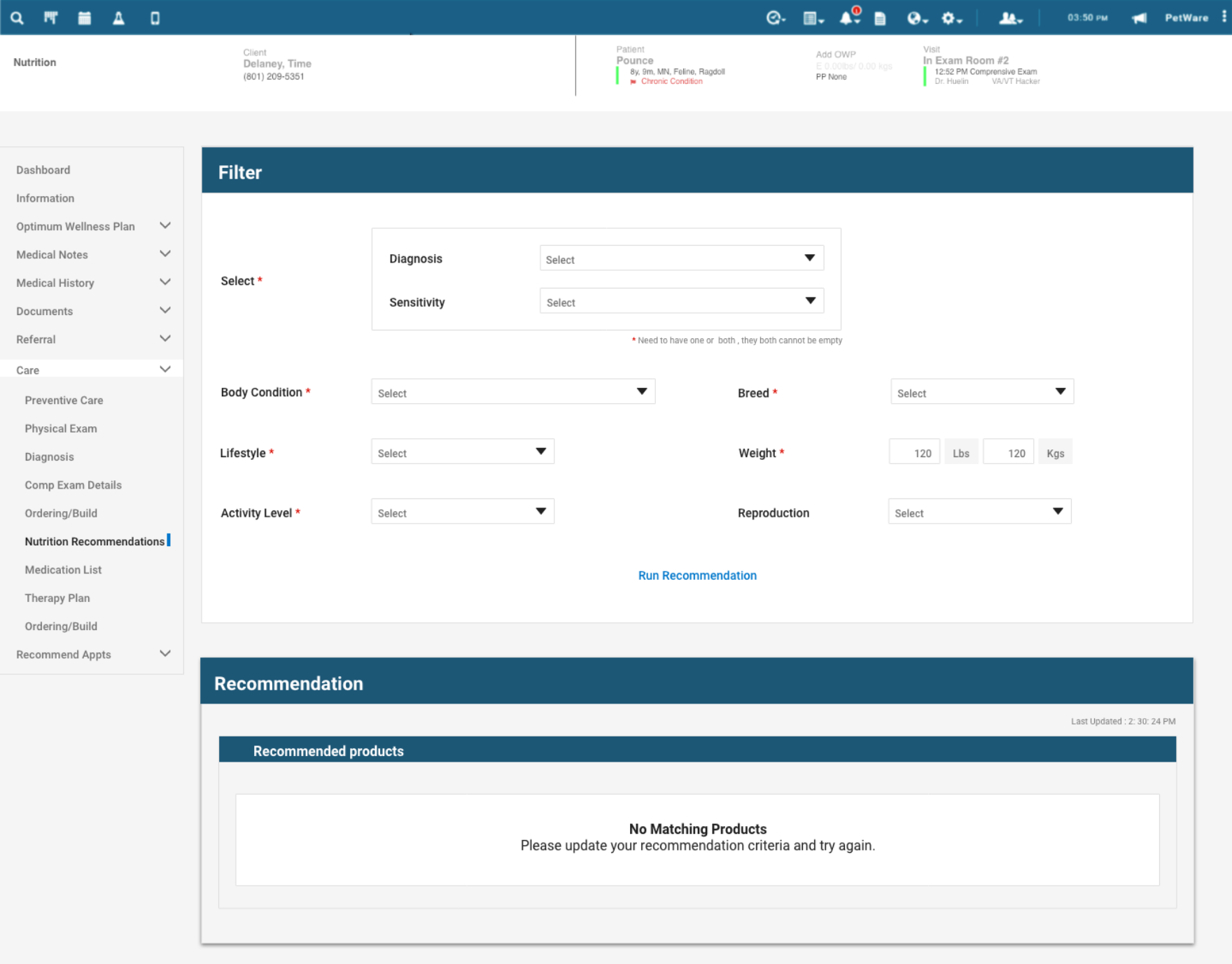Open Therapy Plan page
1232x964 pixels.
57,598
